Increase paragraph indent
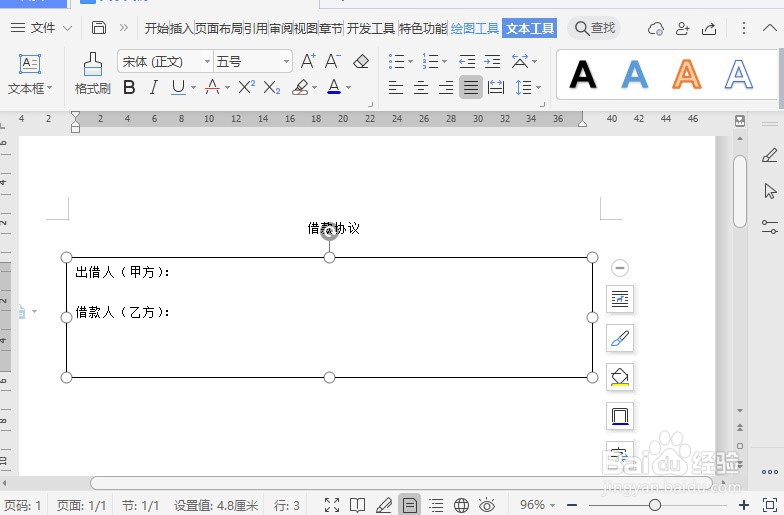 click(x=492, y=62)
